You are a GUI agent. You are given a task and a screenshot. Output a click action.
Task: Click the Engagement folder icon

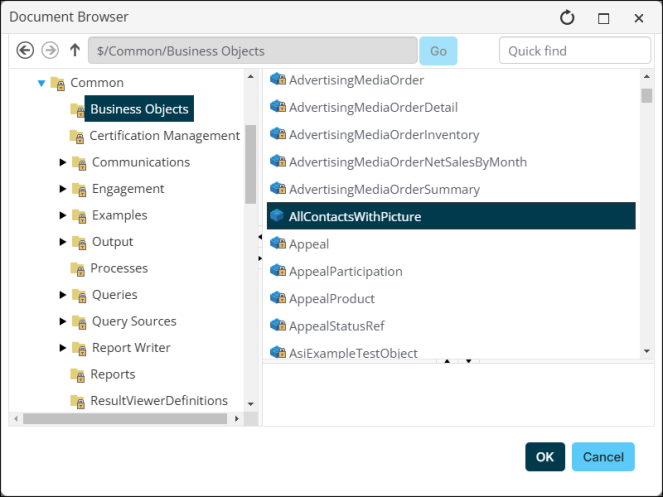coord(79,189)
